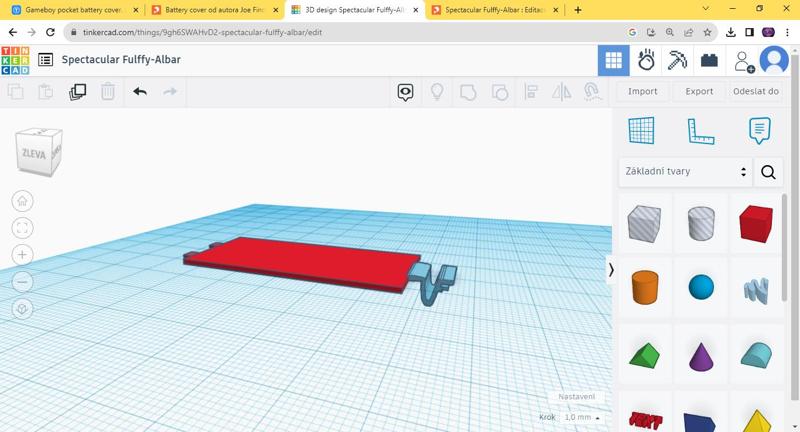This screenshot has width=800, height=432.
Task: Pick the red Text shape
Action: pos(646,421)
